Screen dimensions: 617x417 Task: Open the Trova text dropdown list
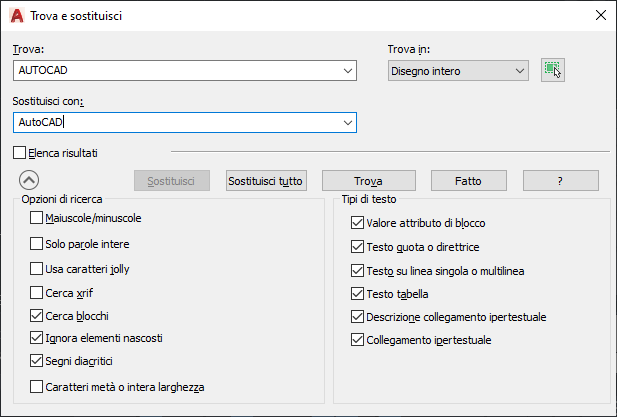pyautogui.click(x=348, y=71)
